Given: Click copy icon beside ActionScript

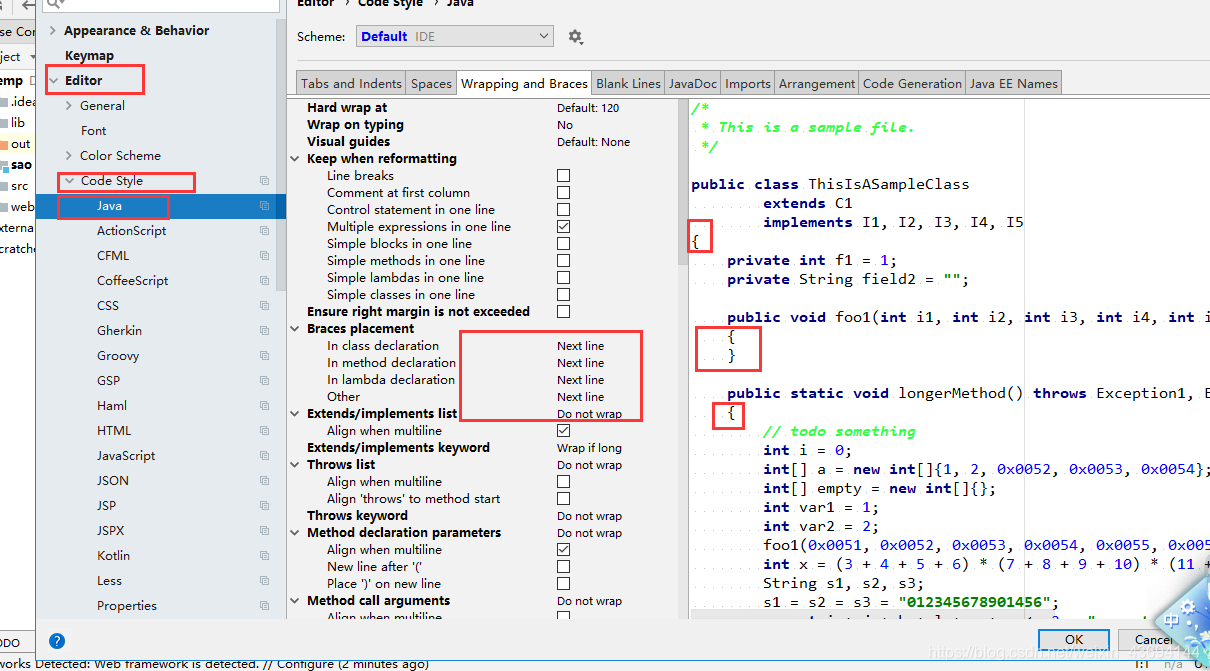Looking at the screenshot, I should click(264, 231).
